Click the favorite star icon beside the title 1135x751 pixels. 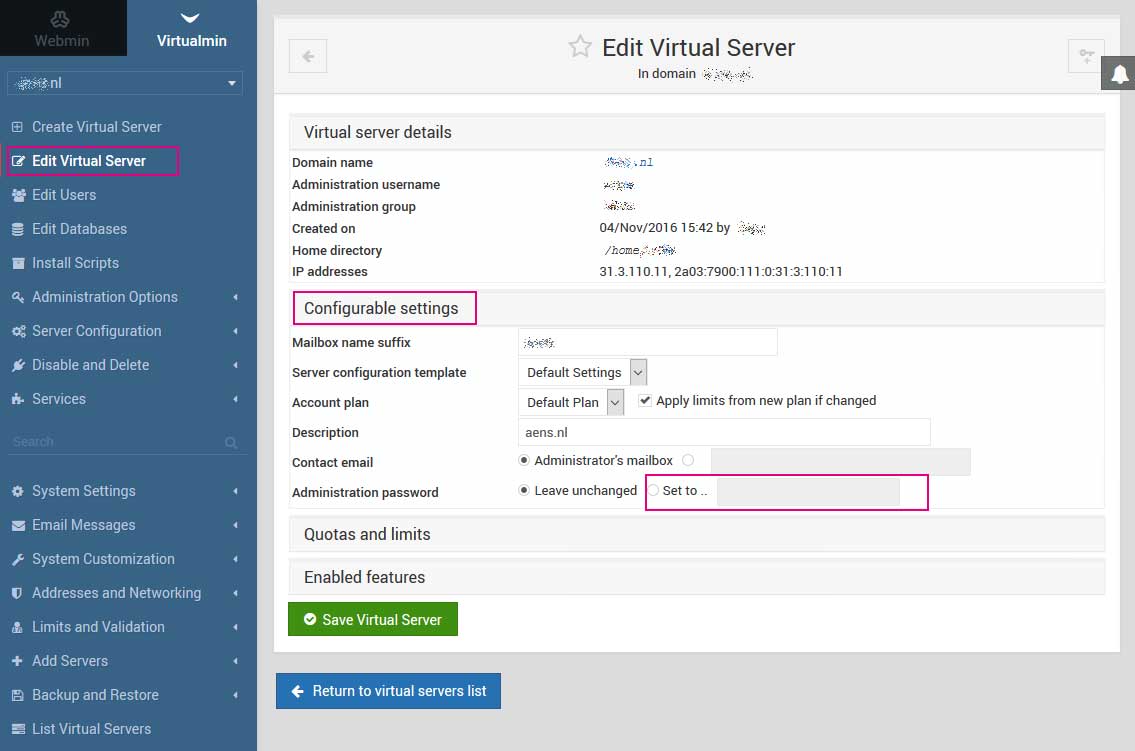coord(580,47)
